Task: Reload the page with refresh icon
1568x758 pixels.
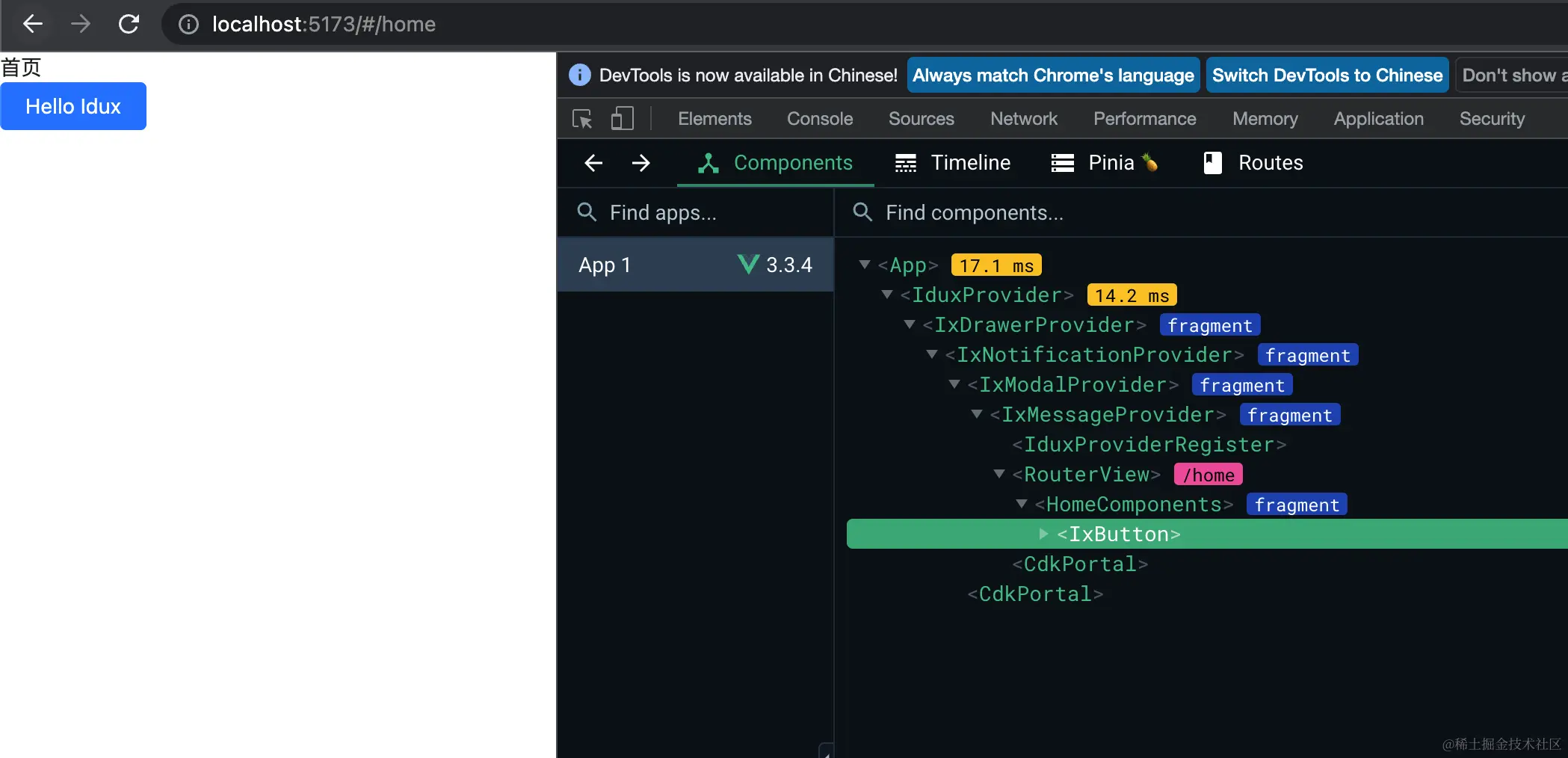Action: pyautogui.click(x=129, y=24)
